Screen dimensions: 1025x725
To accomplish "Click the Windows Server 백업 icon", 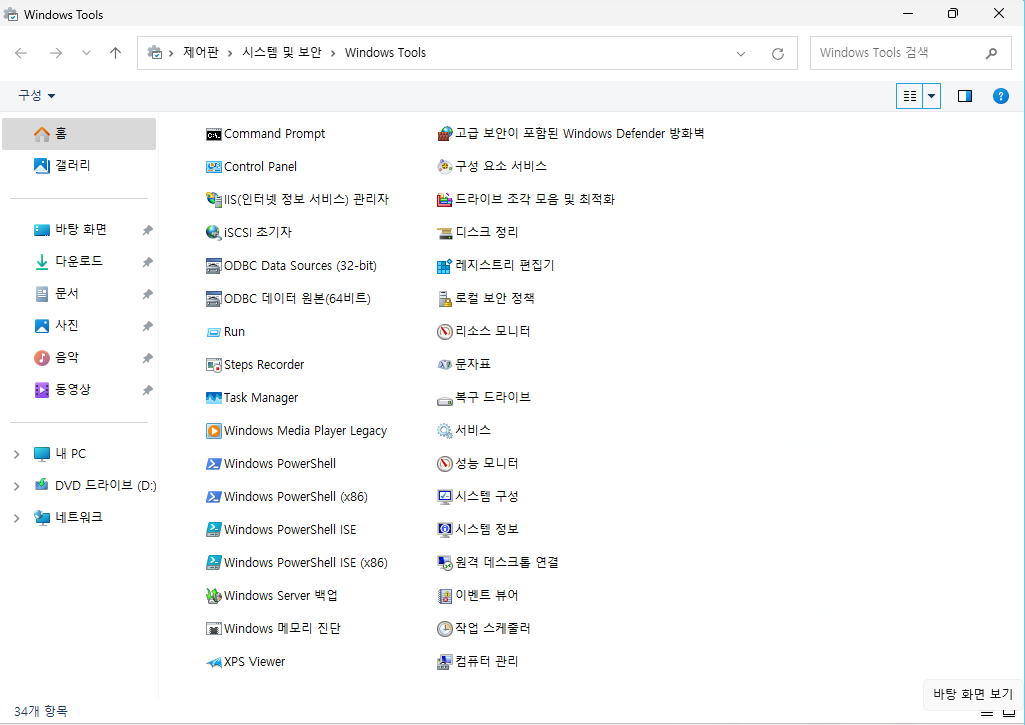I will click(x=213, y=596).
